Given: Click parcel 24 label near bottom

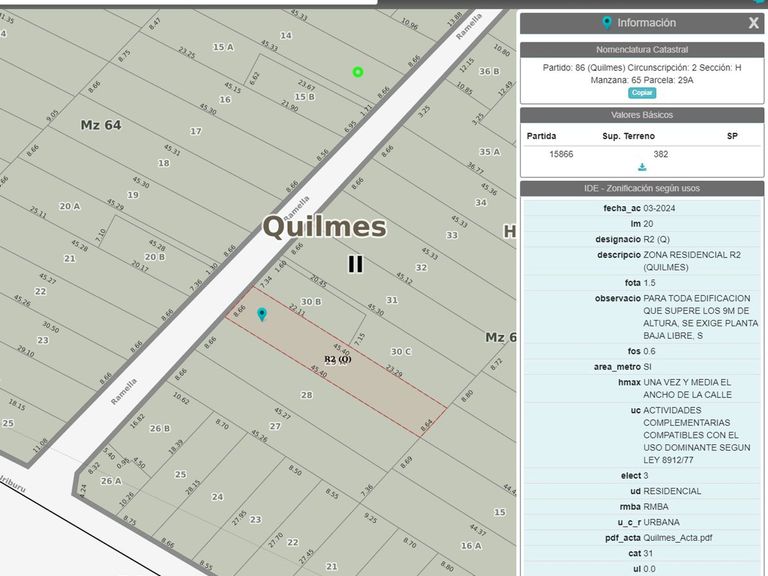Looking at the screenshot, I should 217,497.
